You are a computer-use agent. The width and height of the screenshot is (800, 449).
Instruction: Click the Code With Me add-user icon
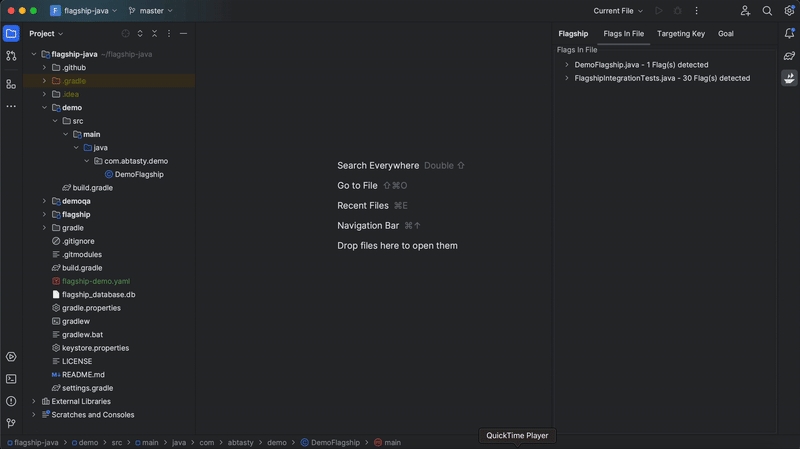(x=745, y=11)
